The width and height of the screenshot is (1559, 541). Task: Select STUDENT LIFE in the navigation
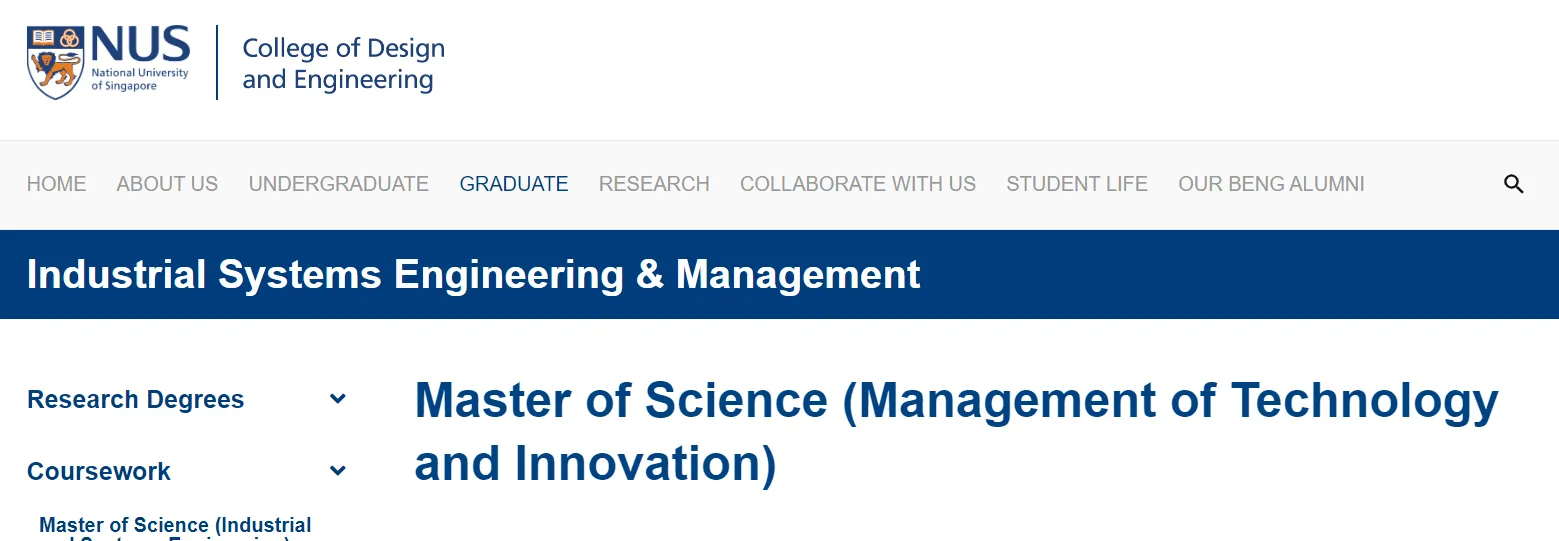tap(1077, 184)
